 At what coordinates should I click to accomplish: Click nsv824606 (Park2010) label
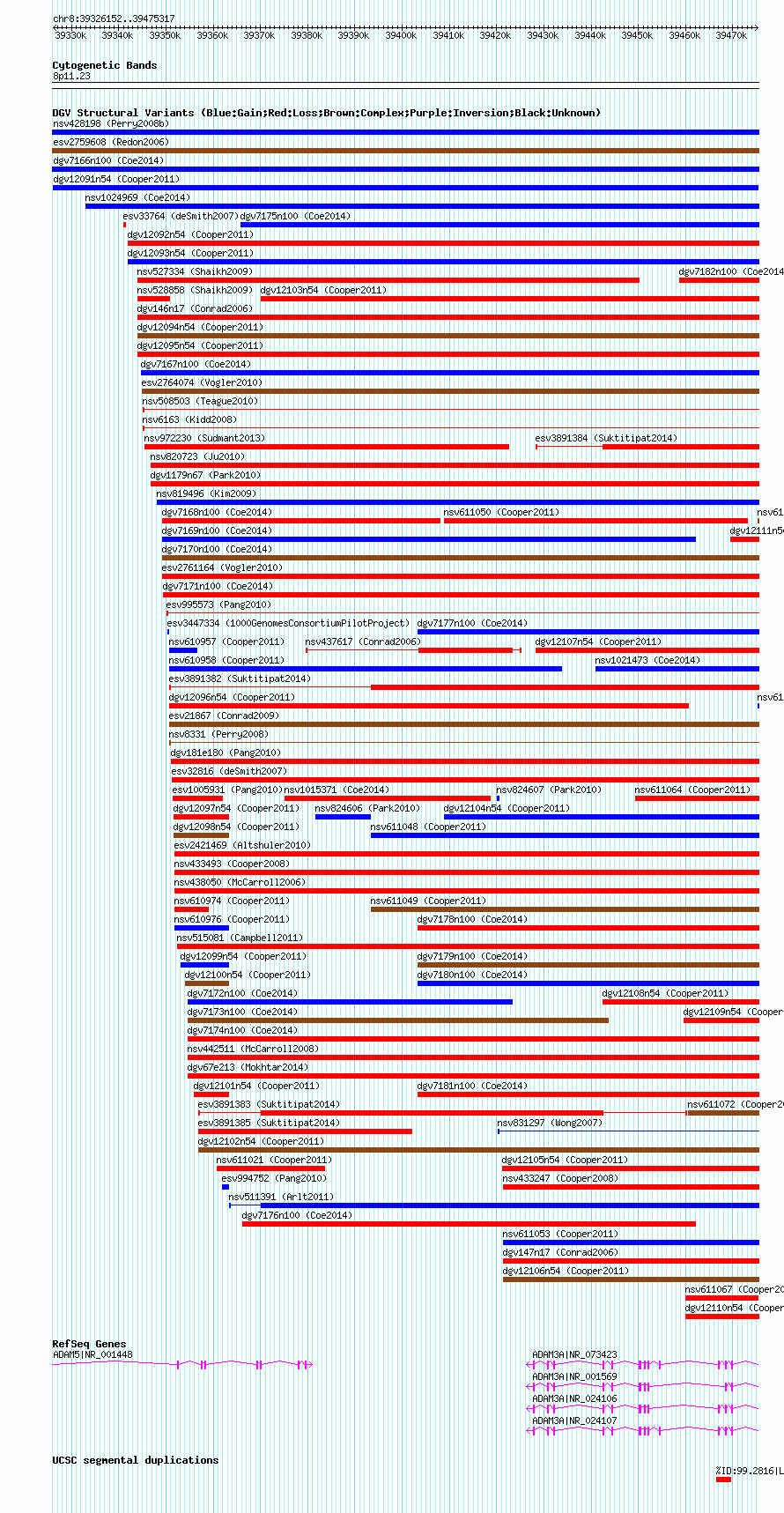367,808
